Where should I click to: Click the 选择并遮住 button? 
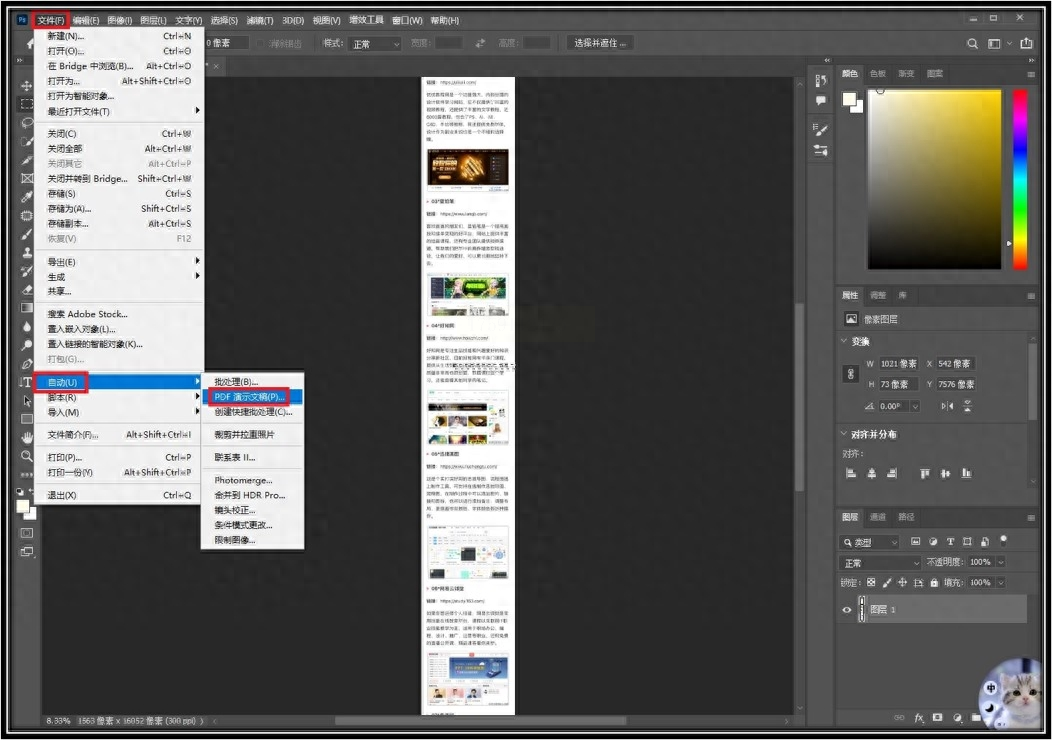[x=599, y=43]
